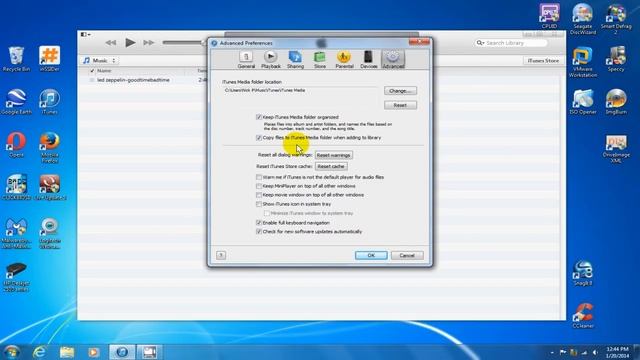
Task: Select the CPUID desktop icon
Action: pyautogui.click(x=549, y=16)
